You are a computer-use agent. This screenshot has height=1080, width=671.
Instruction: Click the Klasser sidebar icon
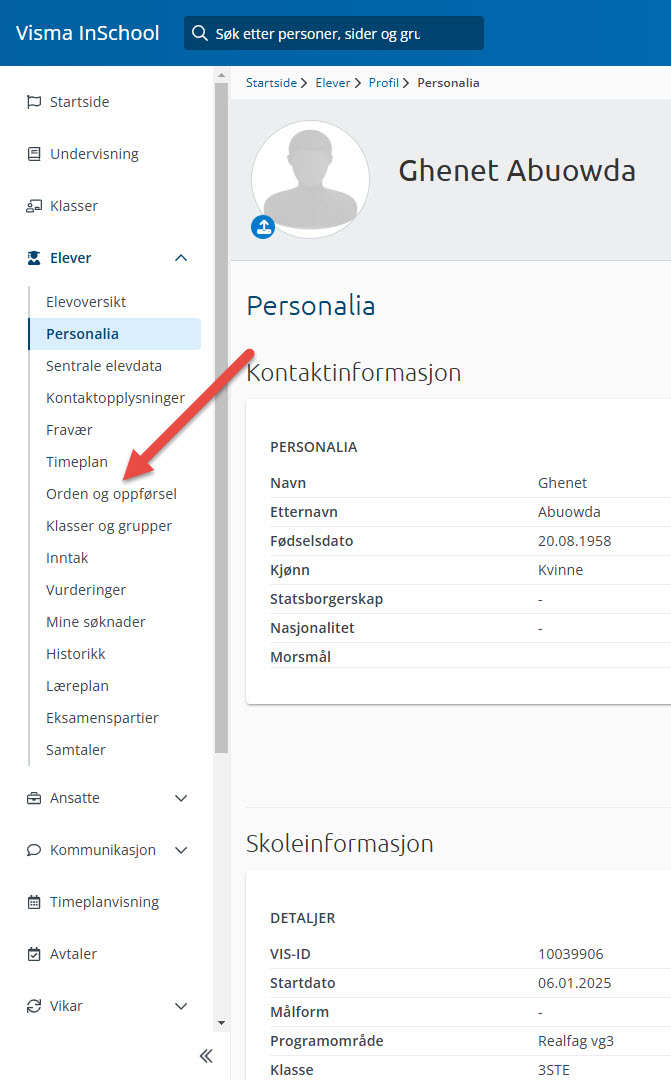pyautogui.click(x=34, y=206)
